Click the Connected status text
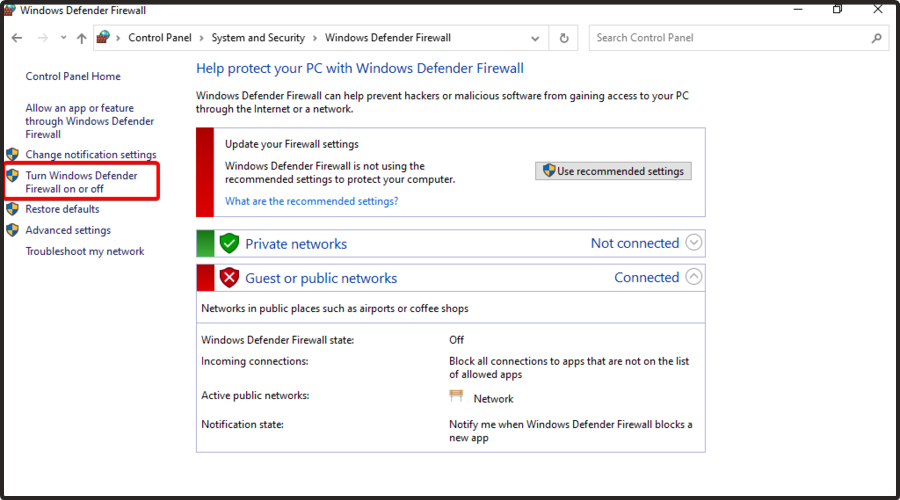900x500 pixels. 647,278
